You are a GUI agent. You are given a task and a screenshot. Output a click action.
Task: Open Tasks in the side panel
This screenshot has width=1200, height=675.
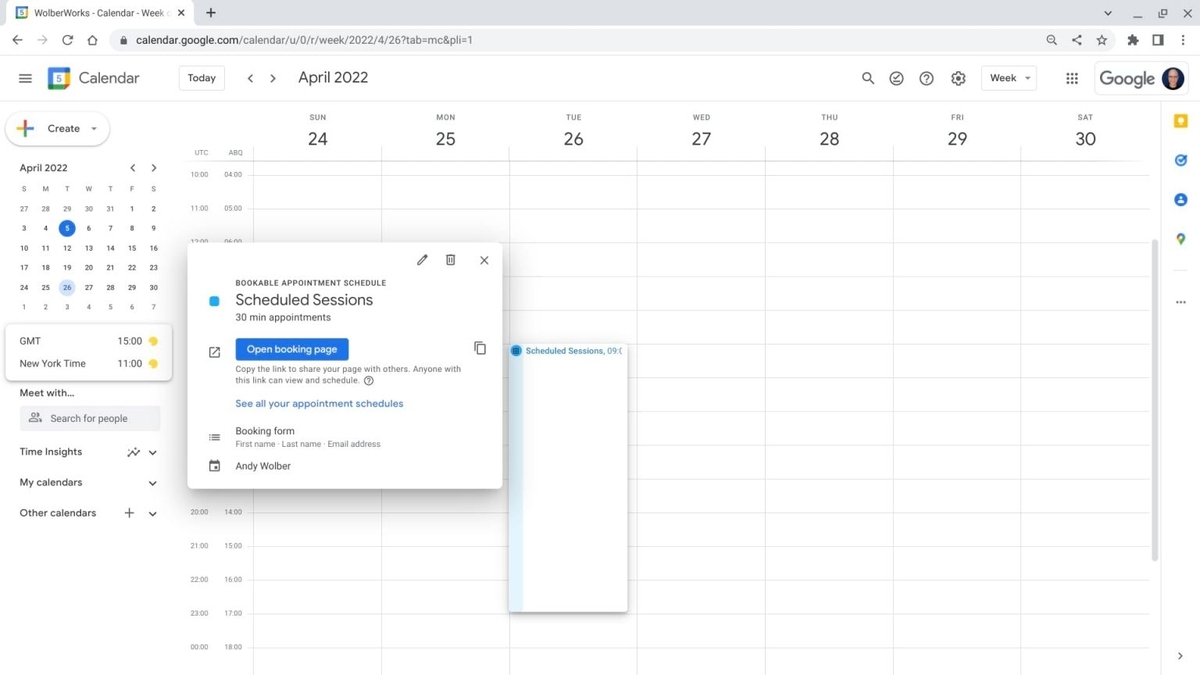tap(1180, 159)
